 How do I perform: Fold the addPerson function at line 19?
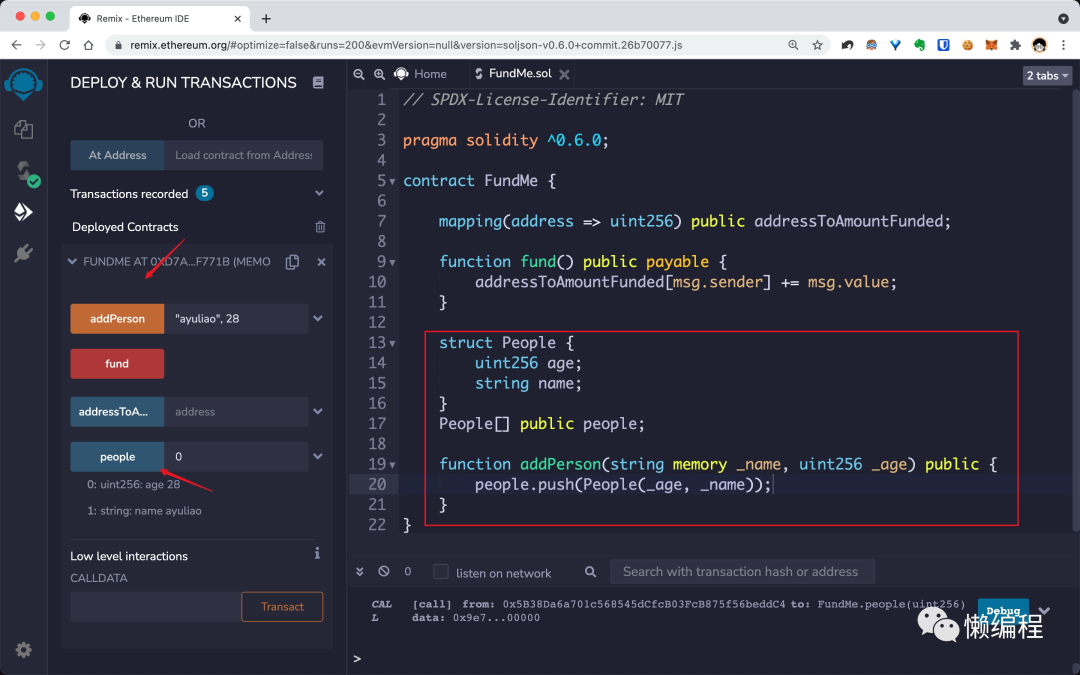[x=393, y=464]
